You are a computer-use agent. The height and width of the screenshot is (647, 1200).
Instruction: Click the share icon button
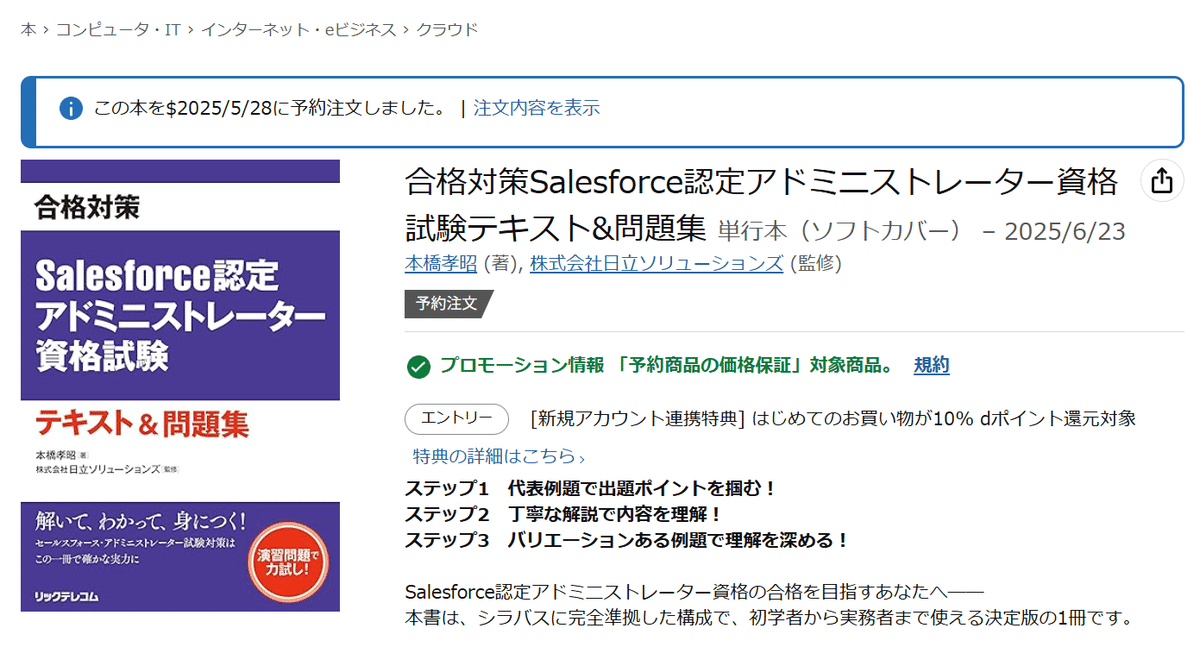tap(1162, 181)
